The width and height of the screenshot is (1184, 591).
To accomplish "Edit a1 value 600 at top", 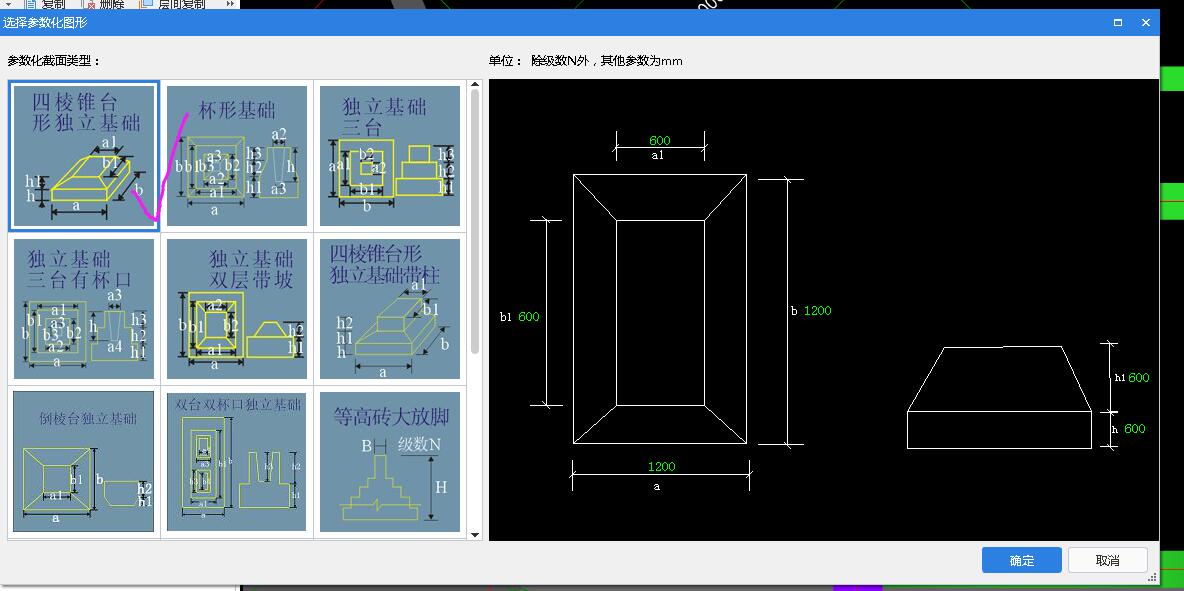I will tap(659, 140).
